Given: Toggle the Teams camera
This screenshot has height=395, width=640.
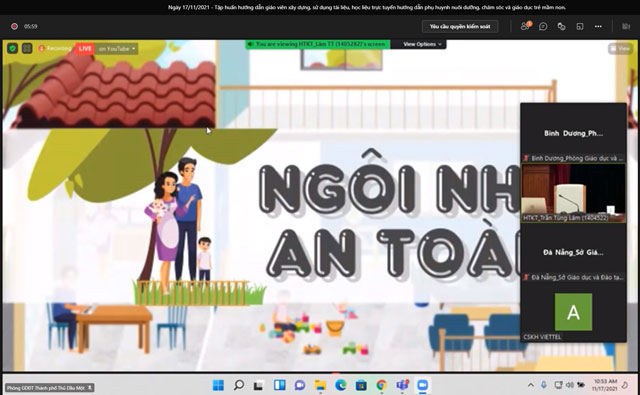Looking at the screenshot, I should pos(626,27).
